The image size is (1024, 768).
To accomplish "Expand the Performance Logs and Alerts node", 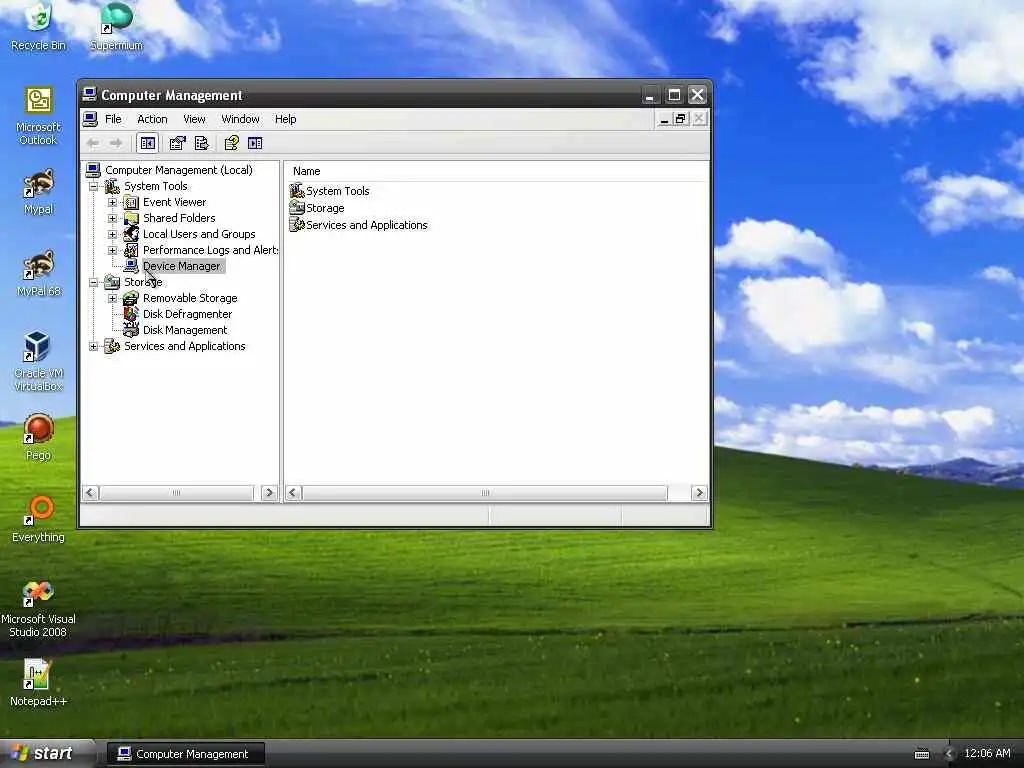I will pyautogui.click(x=112, y=250).
